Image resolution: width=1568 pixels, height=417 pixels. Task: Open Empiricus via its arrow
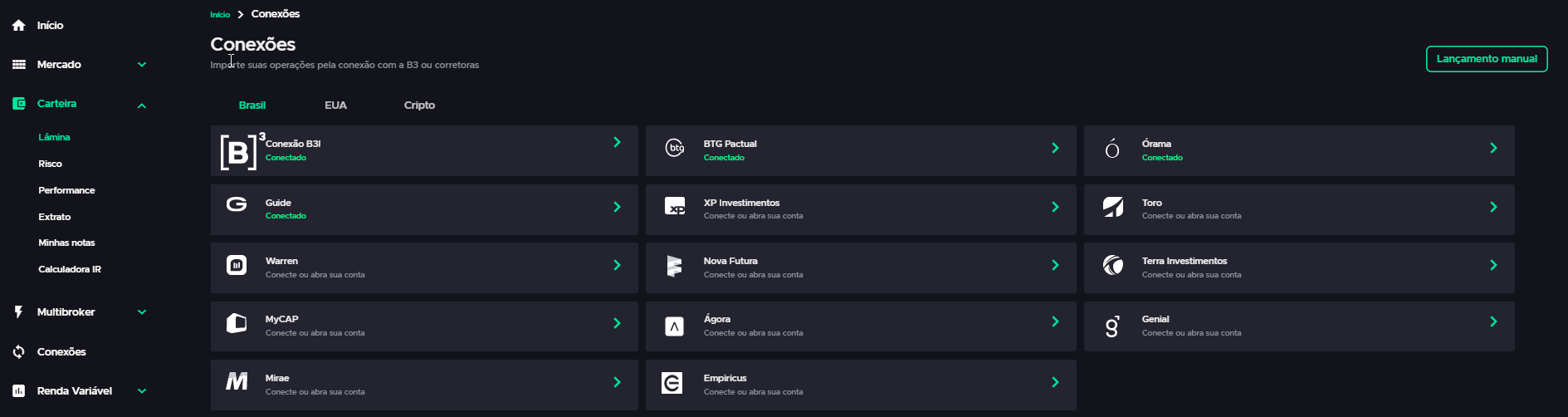[1055, 382]
